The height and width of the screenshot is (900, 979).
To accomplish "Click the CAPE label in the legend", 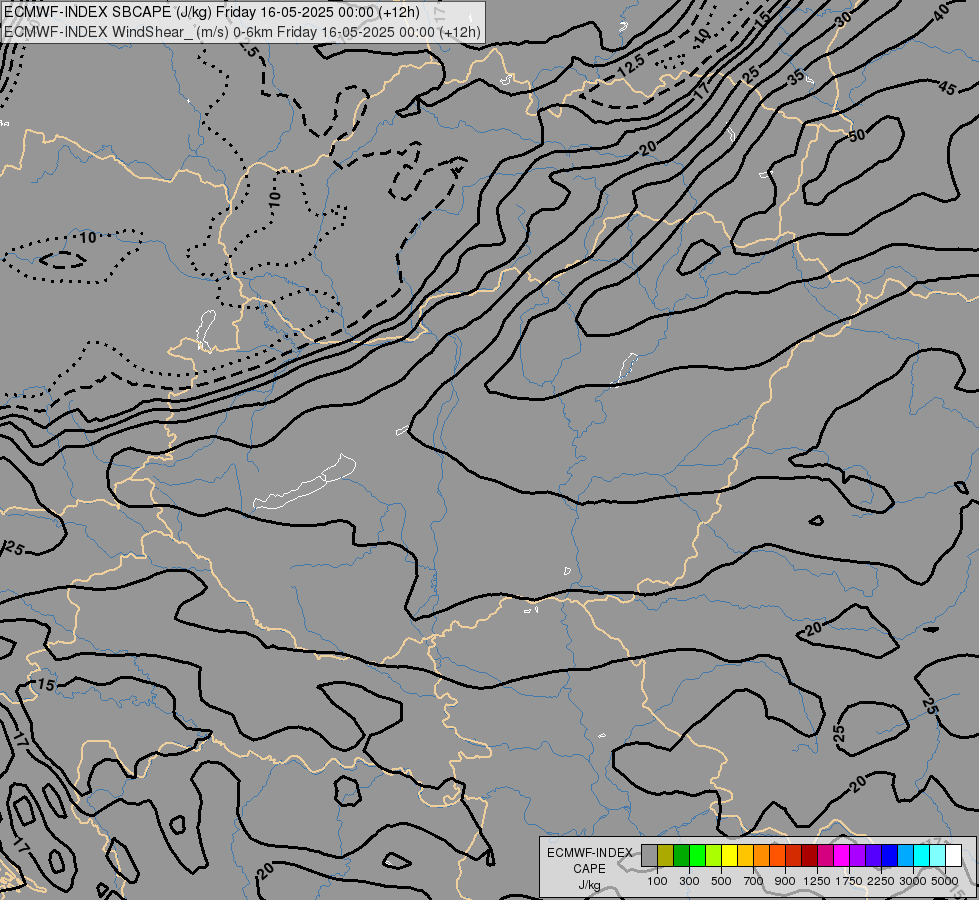I will pyautogui.click(x=589, y=869).
